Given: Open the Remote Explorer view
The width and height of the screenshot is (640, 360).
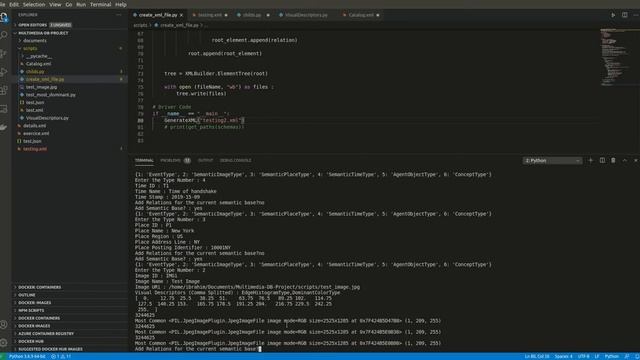Looking at the screenshot, I should [x=4, y=109].
